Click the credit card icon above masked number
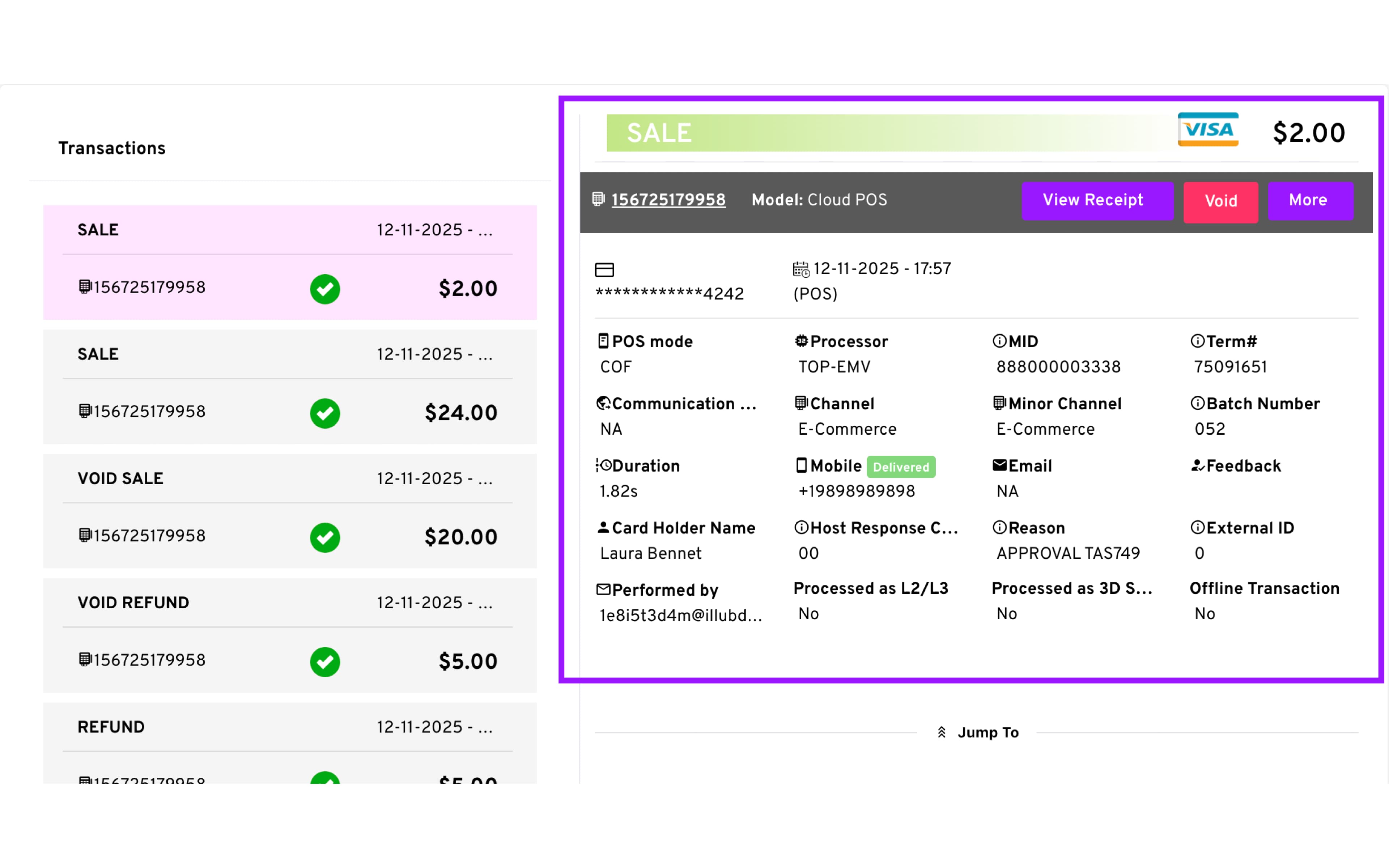Image resolution: width=1389 pixels, height=868 pixels. pyautogui.click(x=604, y=269)
